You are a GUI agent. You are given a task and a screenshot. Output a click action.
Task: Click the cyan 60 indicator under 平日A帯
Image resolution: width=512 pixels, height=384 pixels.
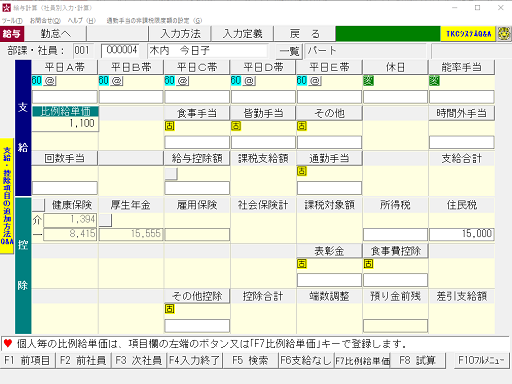tap(37, 81)
